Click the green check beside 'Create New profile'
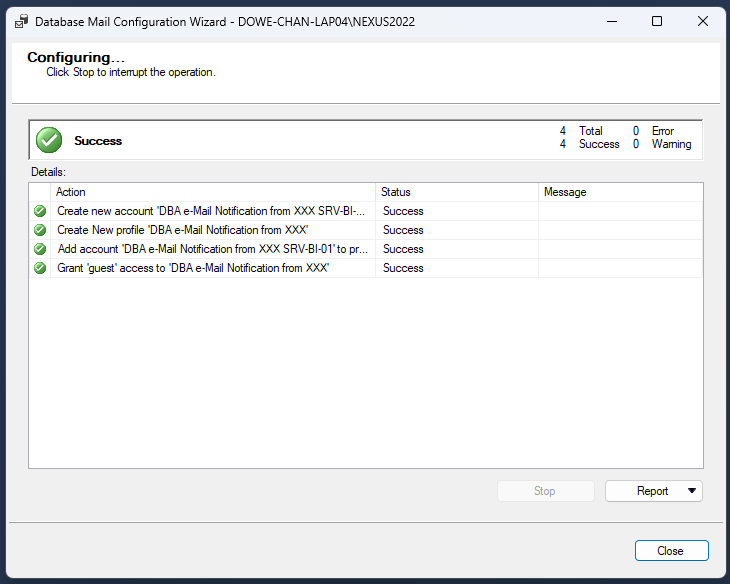The height and width of the screenshot is (584, 730). point(40,230)
